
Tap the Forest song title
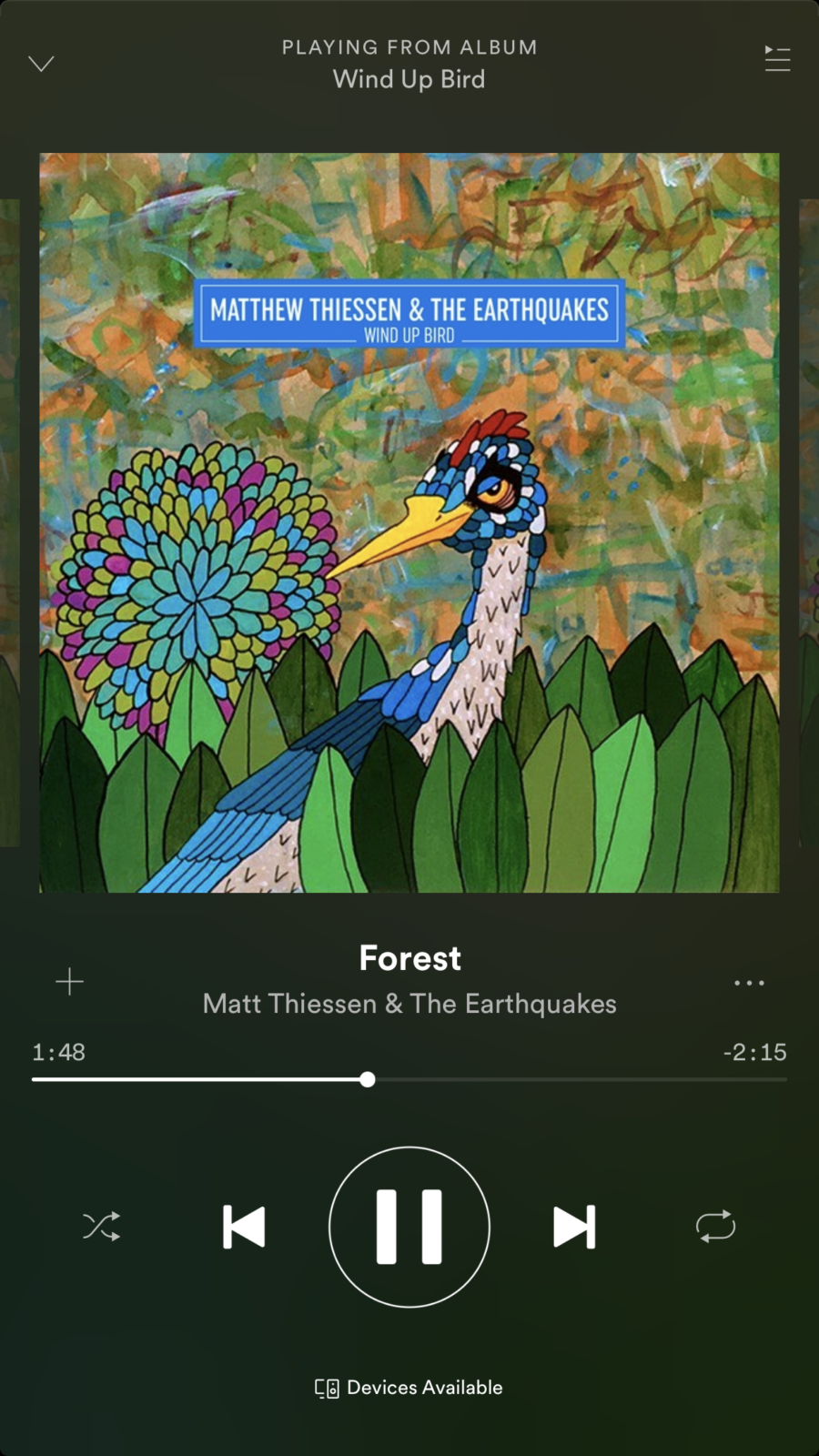point(409,958)
